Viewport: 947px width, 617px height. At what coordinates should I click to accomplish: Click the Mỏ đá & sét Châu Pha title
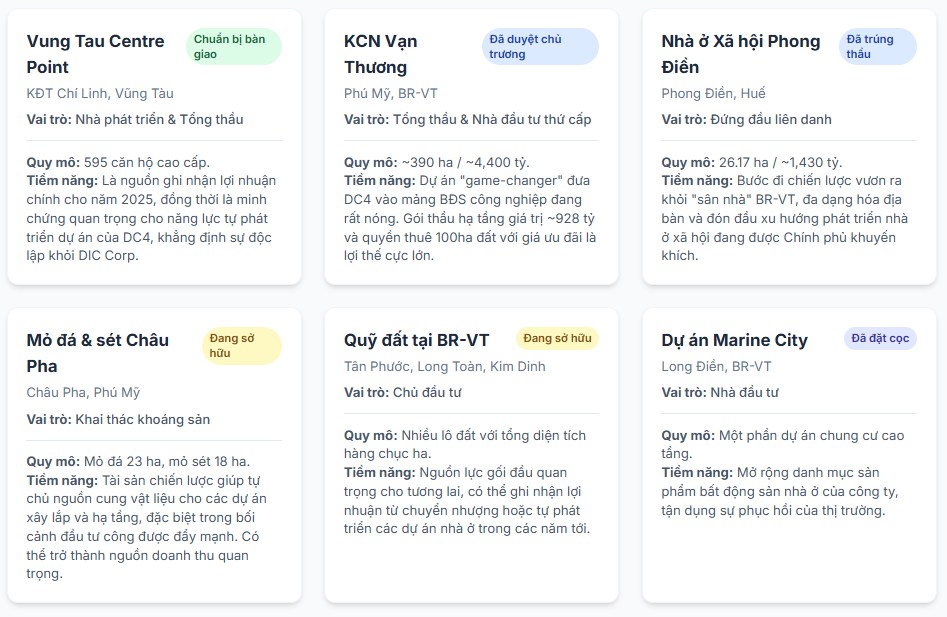click(98, 353)
